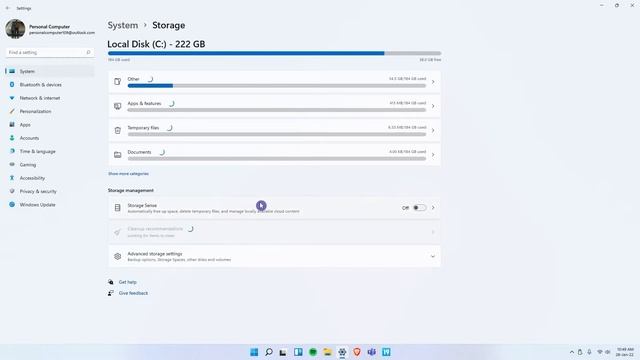
Task: Click the Other storage usage bar
Action: point(277,86)
